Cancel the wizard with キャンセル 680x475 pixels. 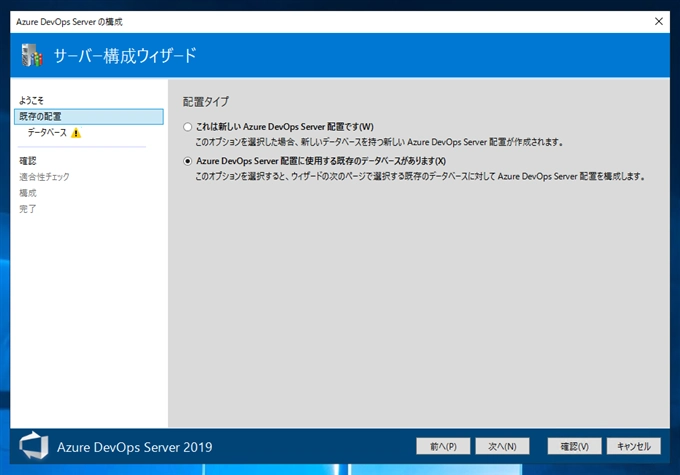(x=634, y=446)
